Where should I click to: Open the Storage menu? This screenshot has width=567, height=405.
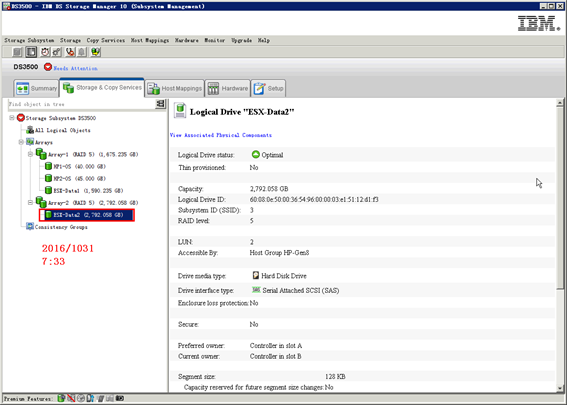pyautogui.click(x=71, y=40)
